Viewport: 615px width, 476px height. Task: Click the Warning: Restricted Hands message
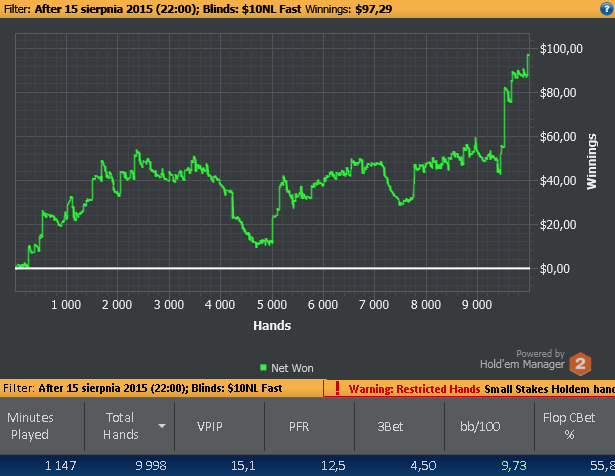click(414, 389)
